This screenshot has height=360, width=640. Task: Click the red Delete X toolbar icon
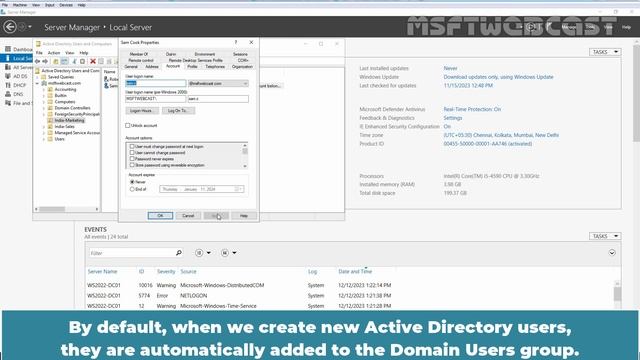pyautogui.click(x=93, y=61)
